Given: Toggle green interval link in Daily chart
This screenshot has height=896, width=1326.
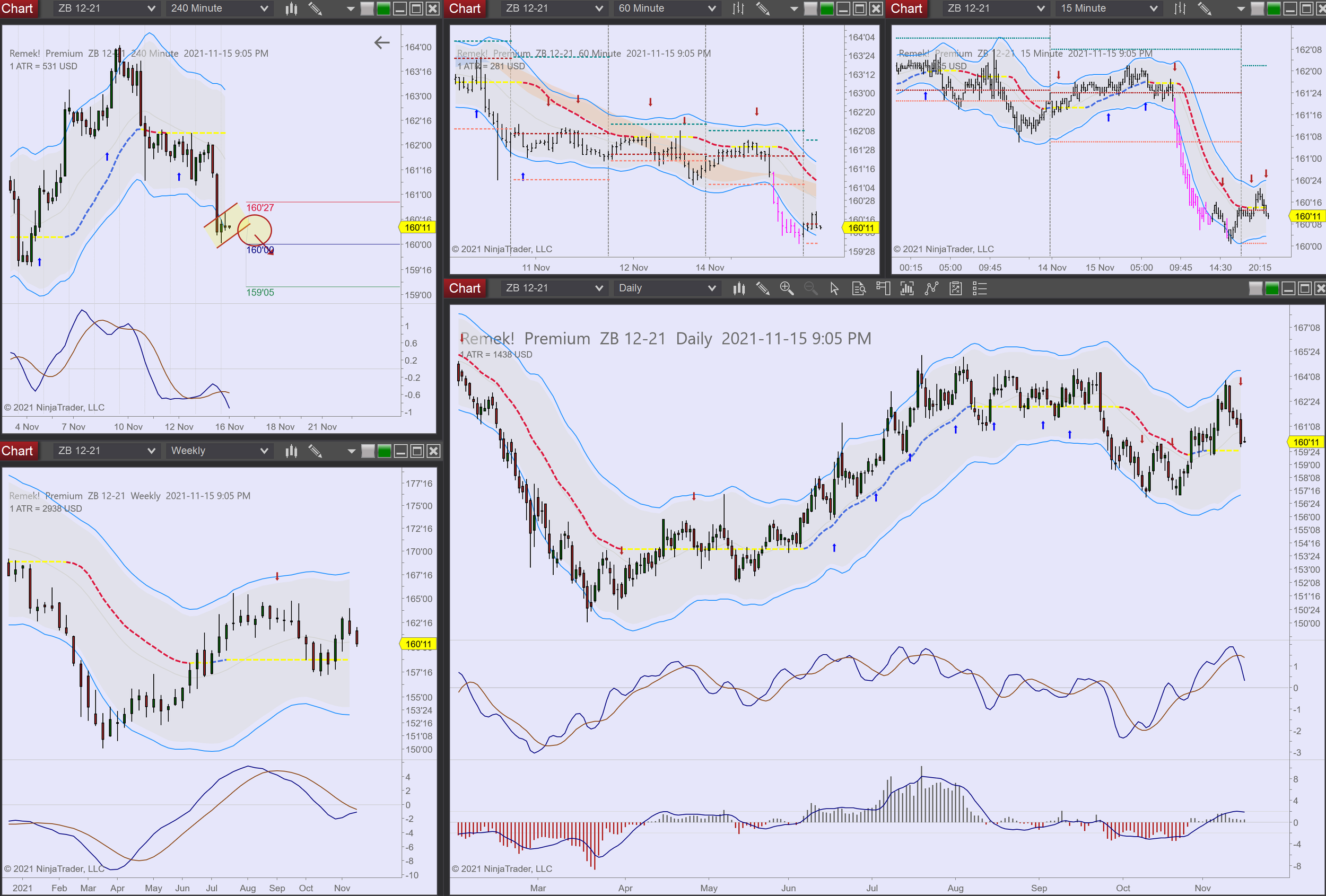Looking at the screenshot, I should pos(1271,288).
